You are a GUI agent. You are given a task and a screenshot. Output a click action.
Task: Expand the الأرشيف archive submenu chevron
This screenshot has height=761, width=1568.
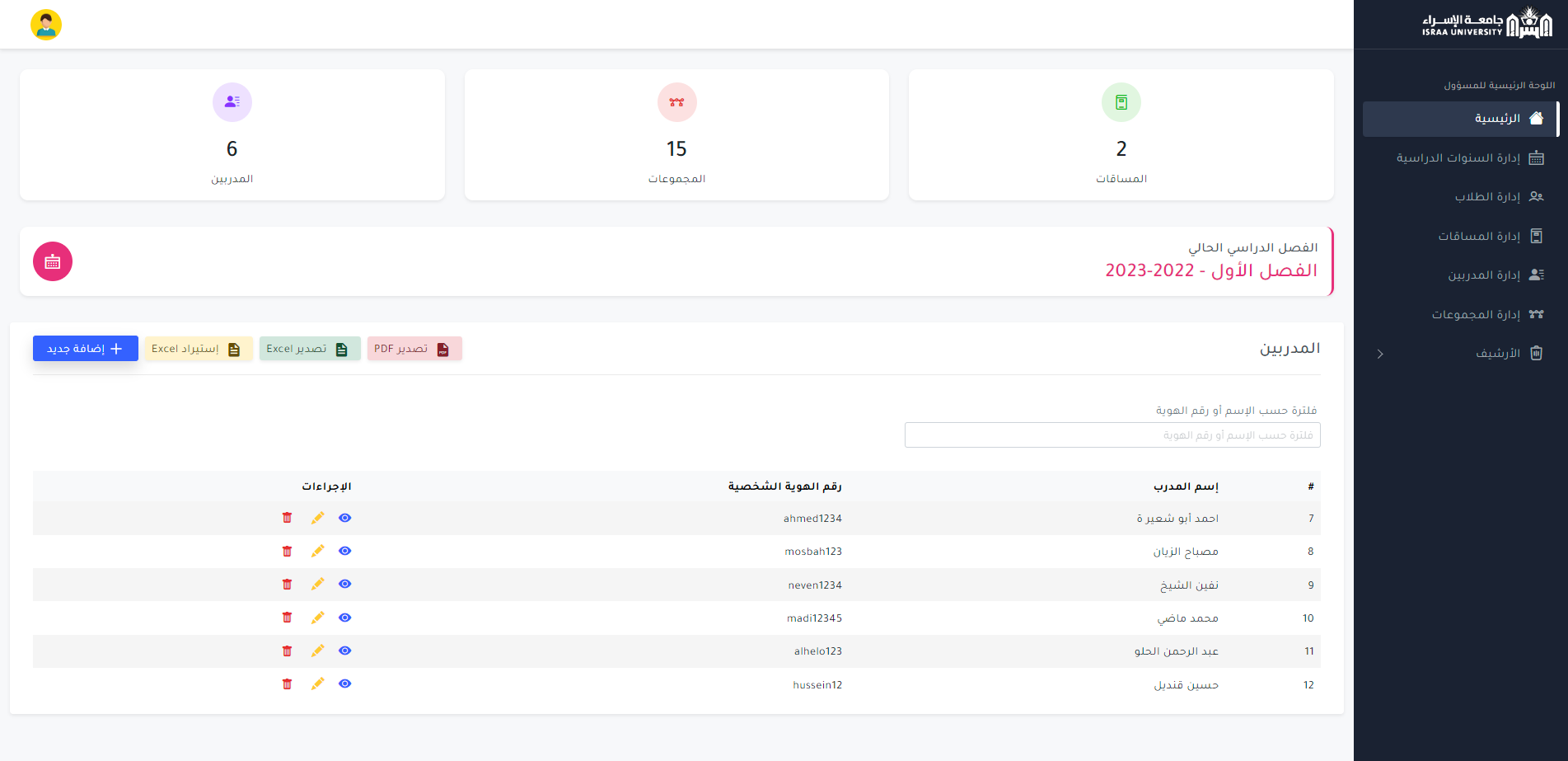(x=1380, y=354)
